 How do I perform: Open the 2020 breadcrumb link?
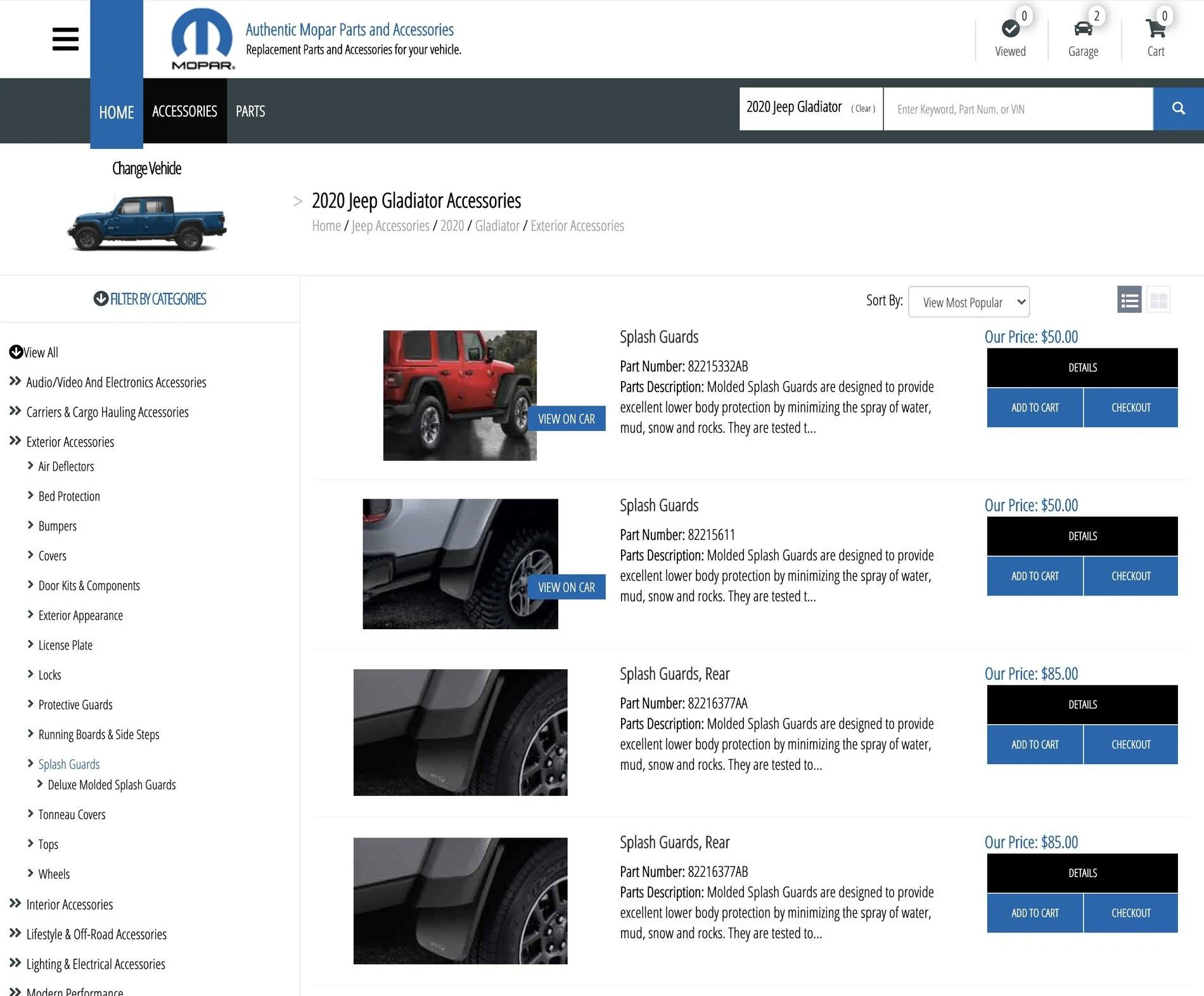(452, 226)
